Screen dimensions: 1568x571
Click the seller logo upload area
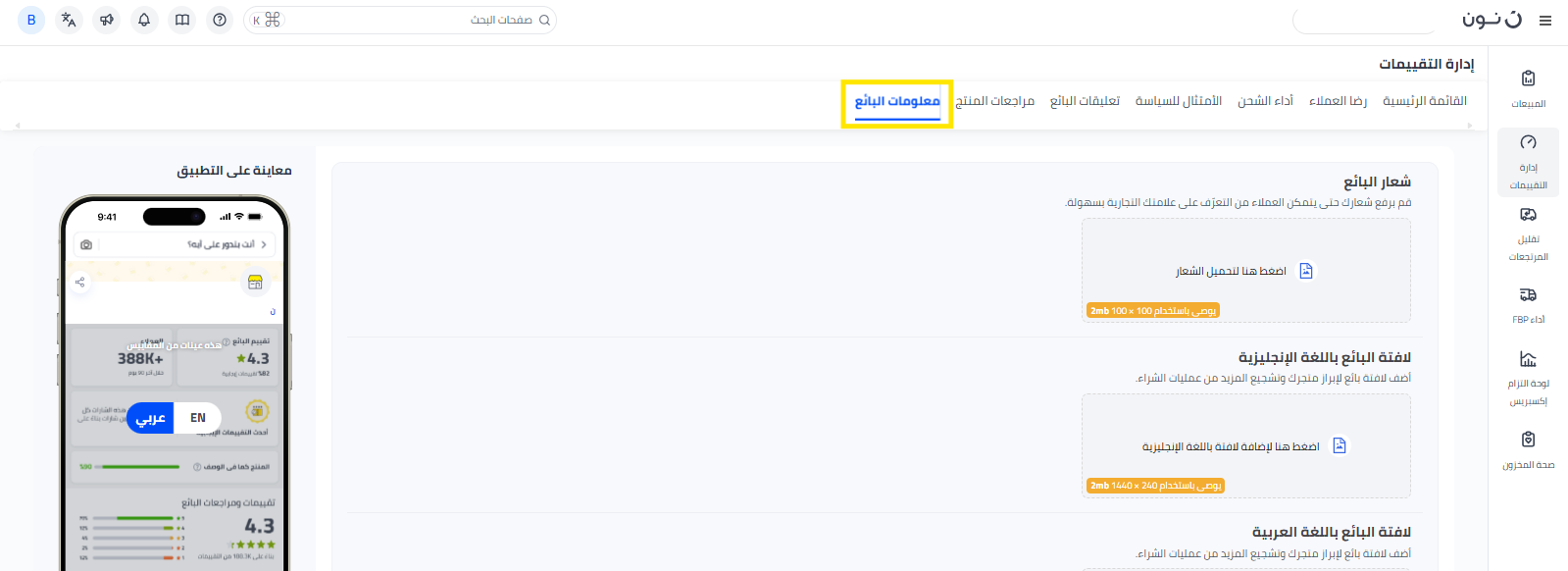tap(1245, 271)
